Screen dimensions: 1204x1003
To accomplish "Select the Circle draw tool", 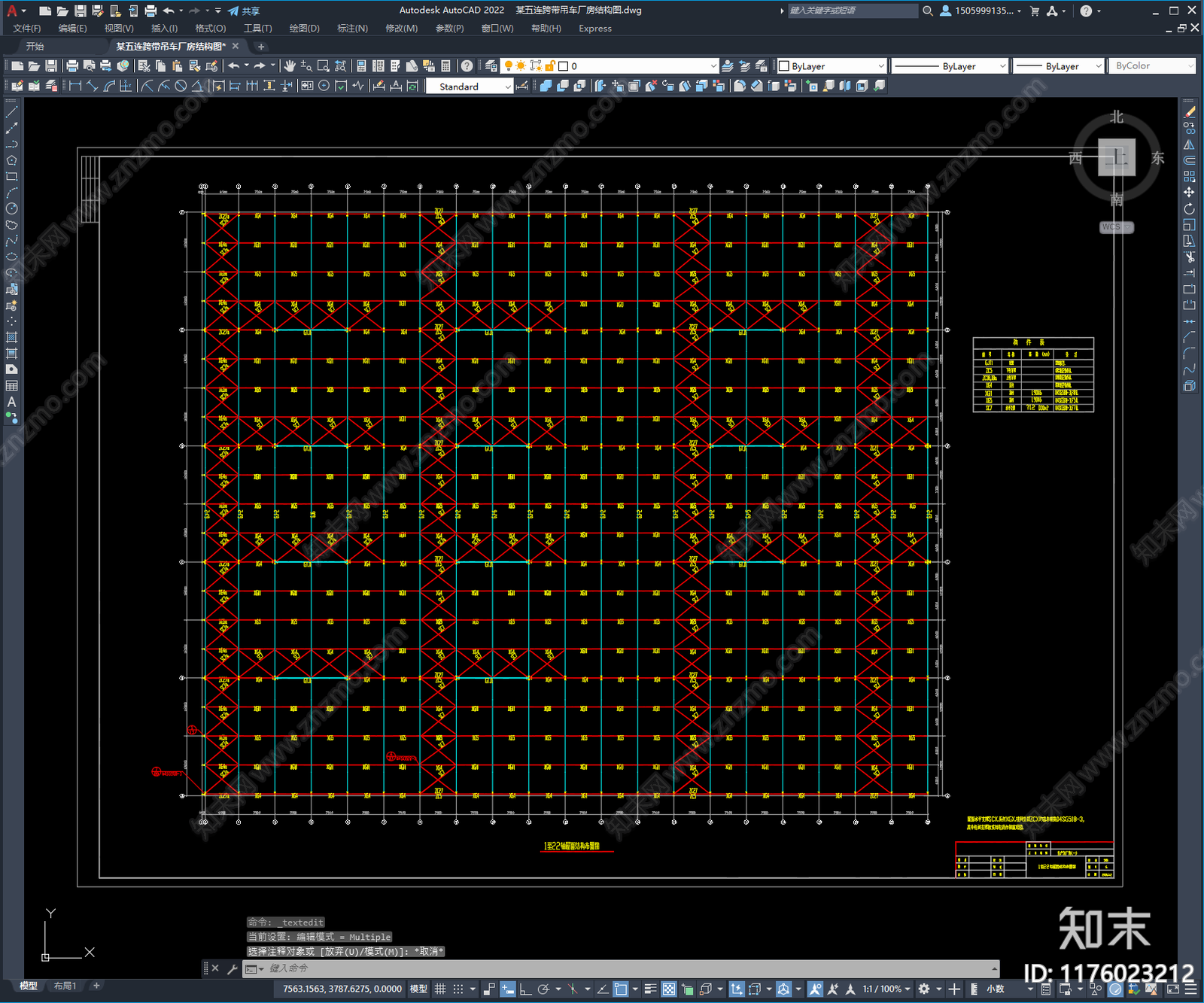I will point(11,208).
